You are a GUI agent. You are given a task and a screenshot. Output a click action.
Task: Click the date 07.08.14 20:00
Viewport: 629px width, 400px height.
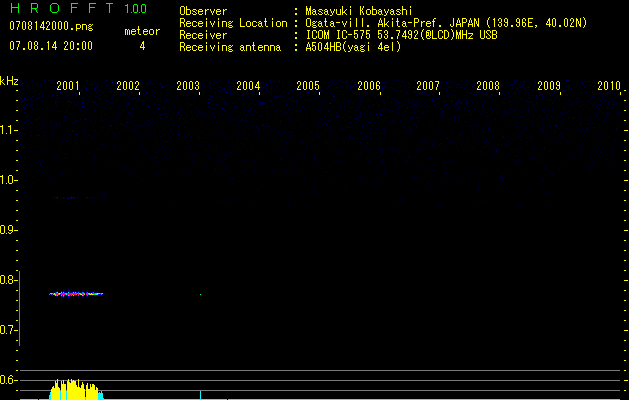click(x=51, y=46)
